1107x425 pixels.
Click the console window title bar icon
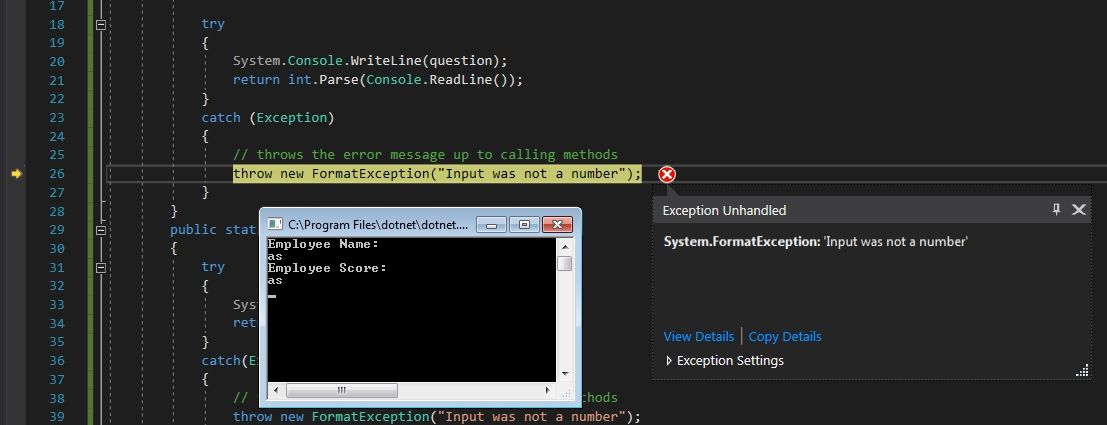275,224
